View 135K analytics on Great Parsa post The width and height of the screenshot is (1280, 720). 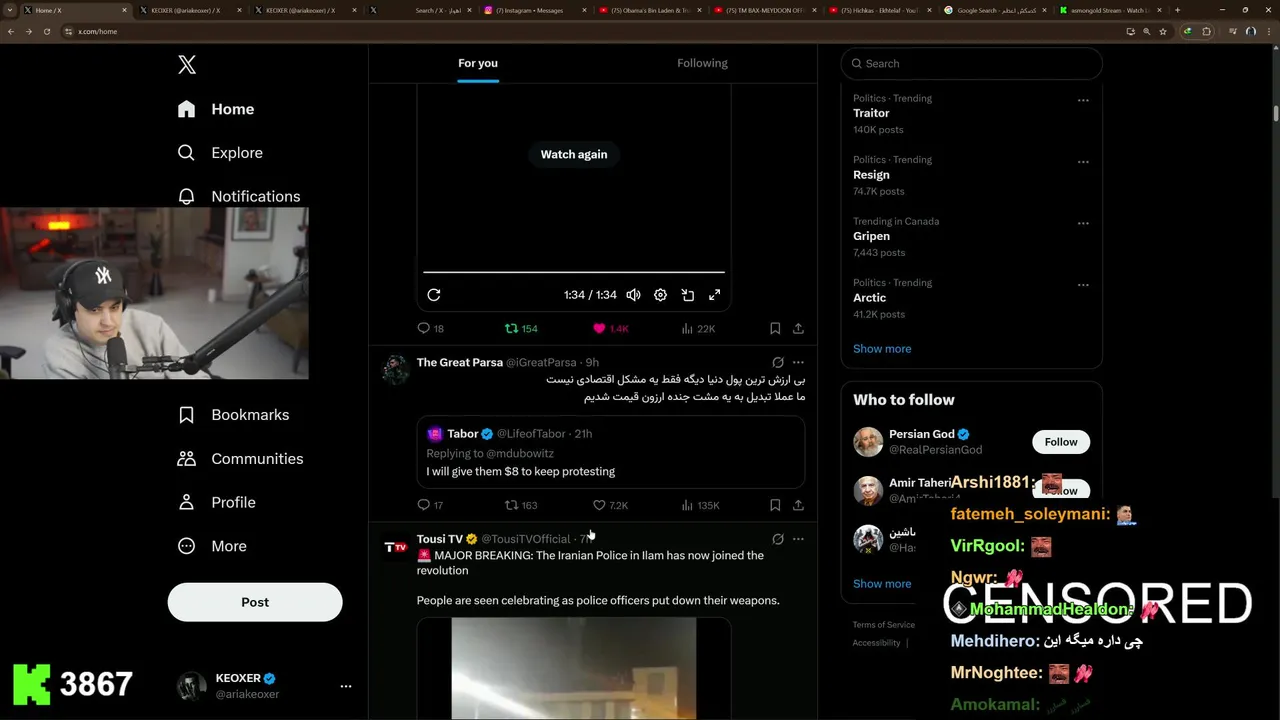(700, 505)
